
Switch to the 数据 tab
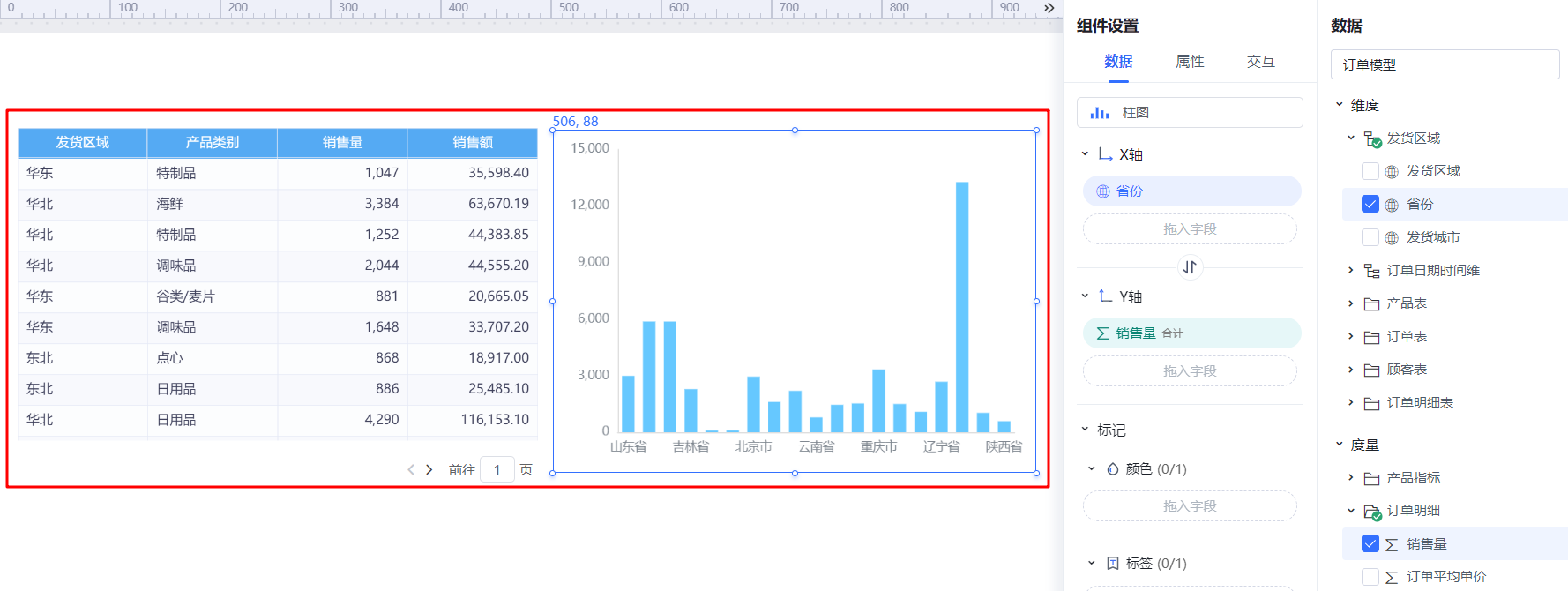tap(1118, 62)
